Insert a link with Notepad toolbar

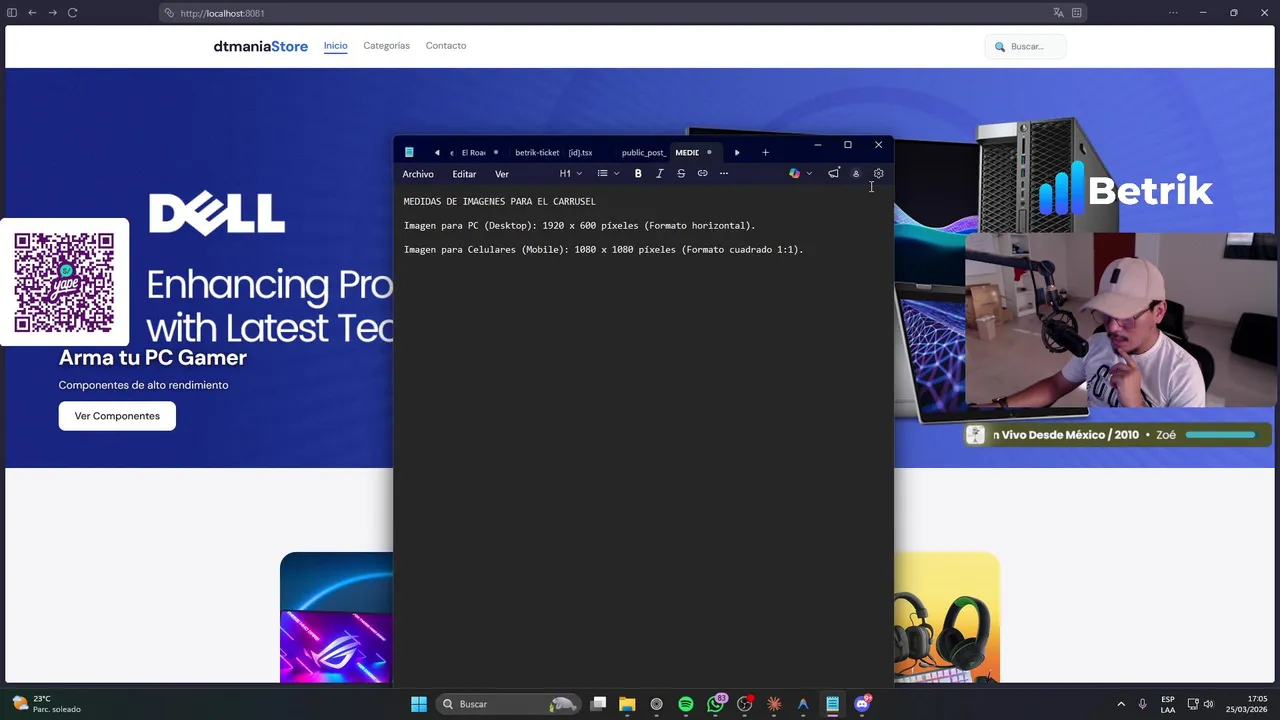pos(703,174)
